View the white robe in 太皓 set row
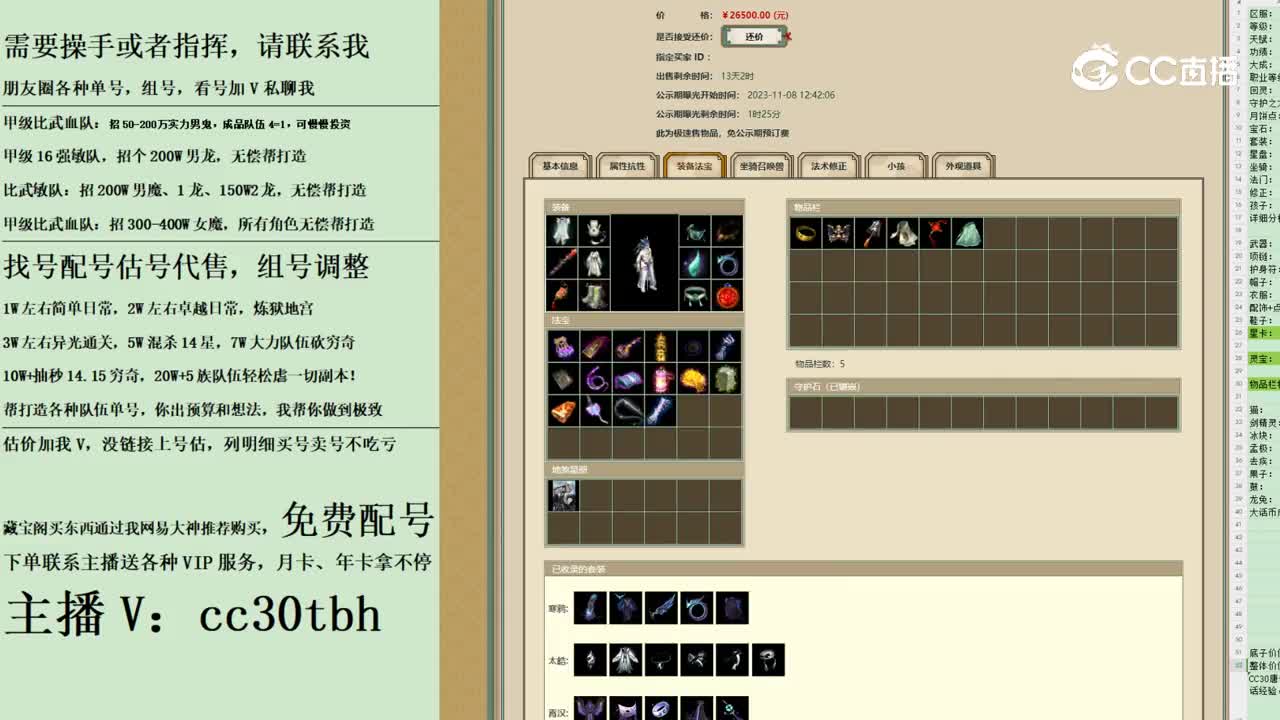Screen dimensions: 1280x720 point(626,660)
